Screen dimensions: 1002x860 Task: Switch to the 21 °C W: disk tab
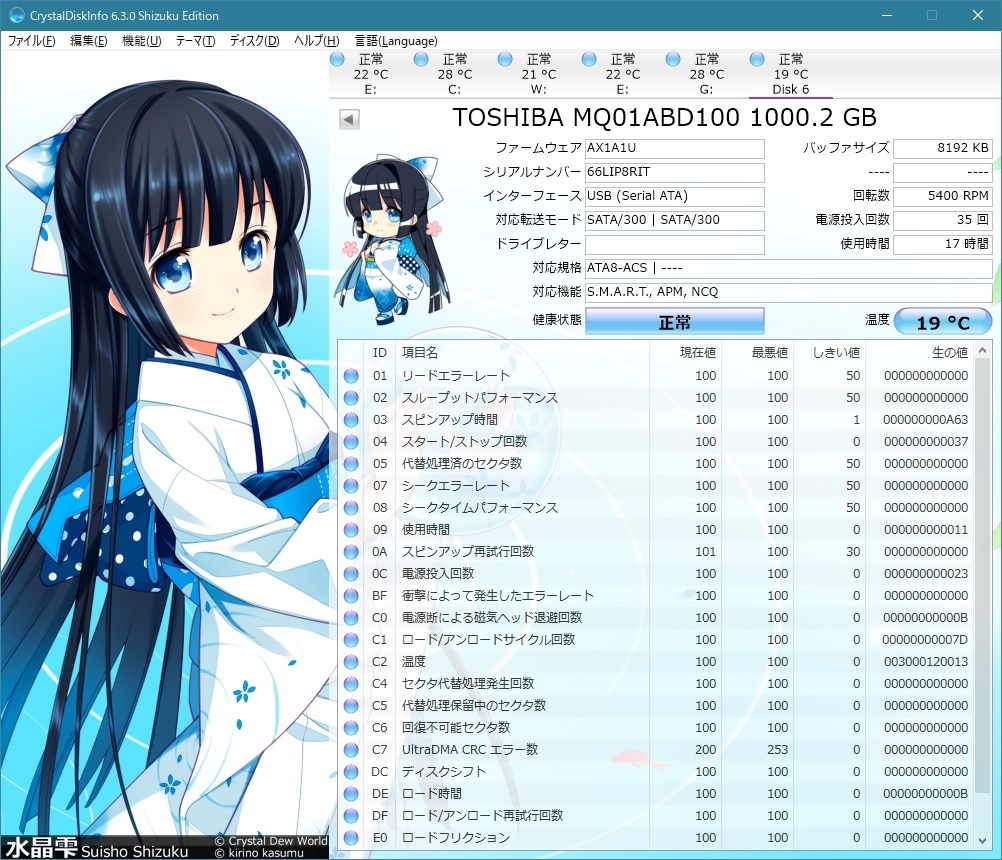[539, 74]
